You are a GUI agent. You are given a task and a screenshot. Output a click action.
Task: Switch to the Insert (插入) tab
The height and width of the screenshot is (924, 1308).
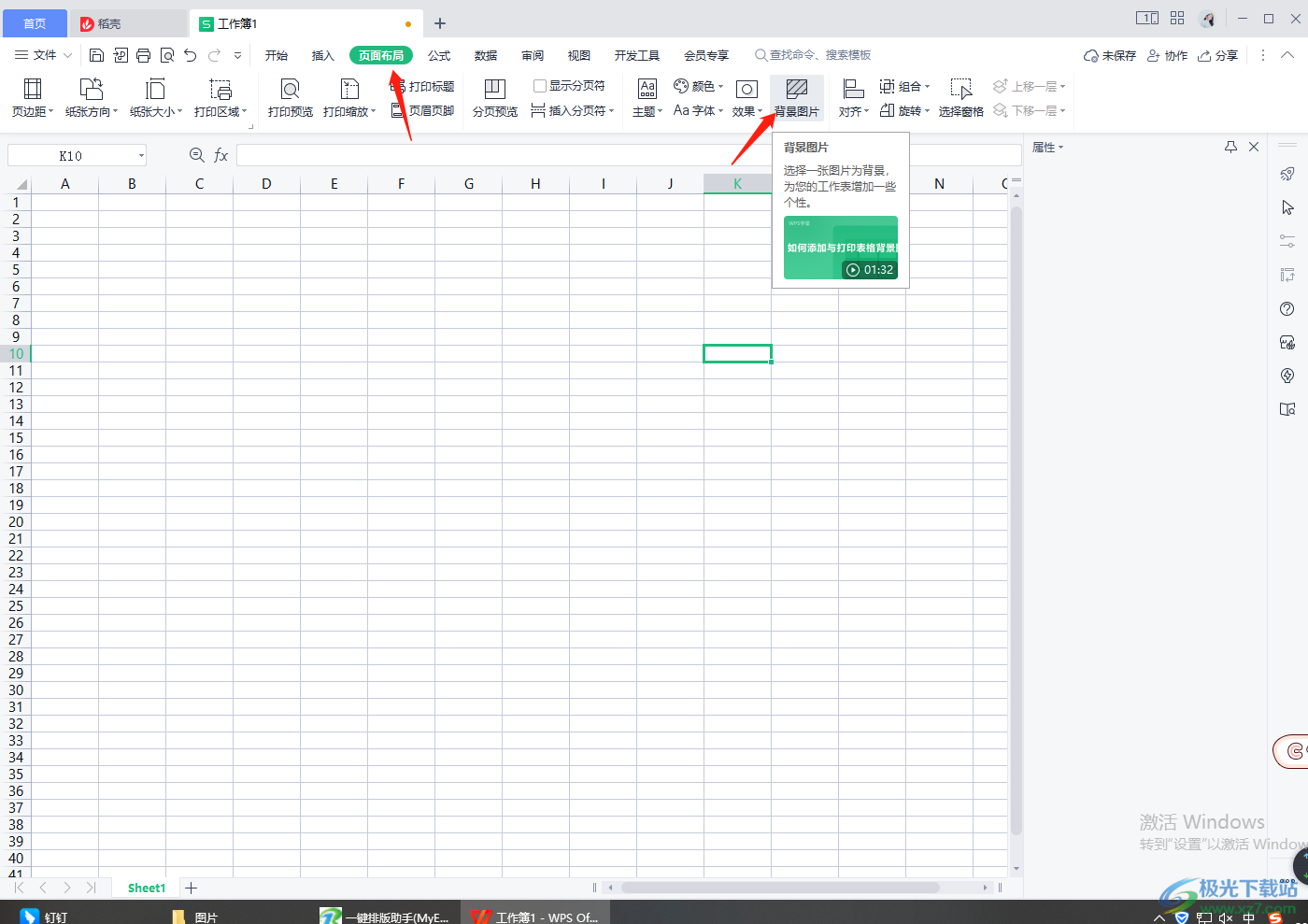point(323,55)
